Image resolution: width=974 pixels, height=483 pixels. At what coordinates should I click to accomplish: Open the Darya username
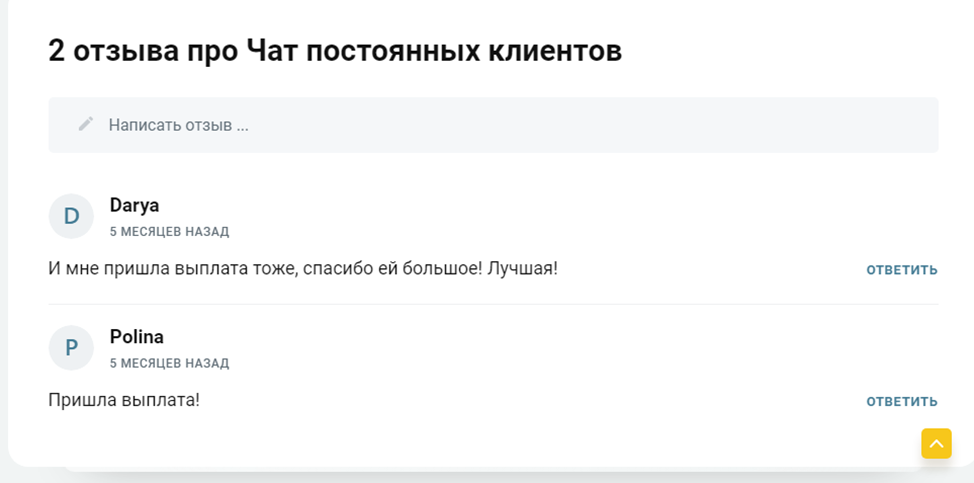(134, 205)
